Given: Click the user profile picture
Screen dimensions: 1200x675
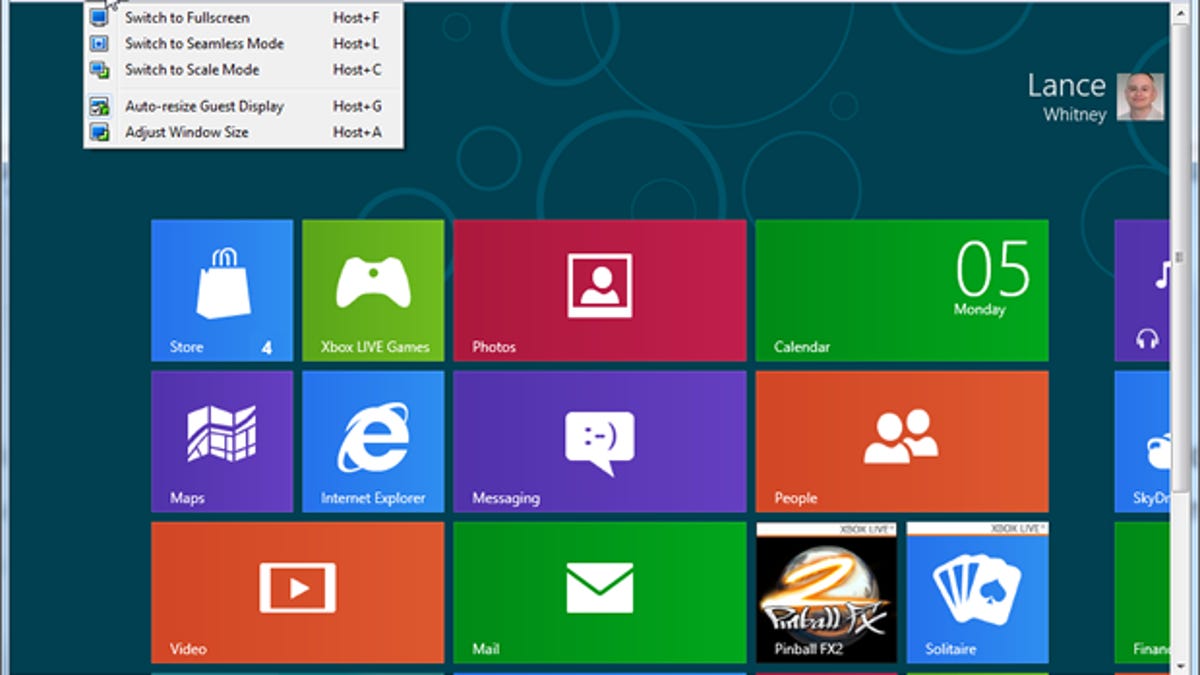Looking at the screenshot, I should pyautogui.click(x=1140, y=97).
